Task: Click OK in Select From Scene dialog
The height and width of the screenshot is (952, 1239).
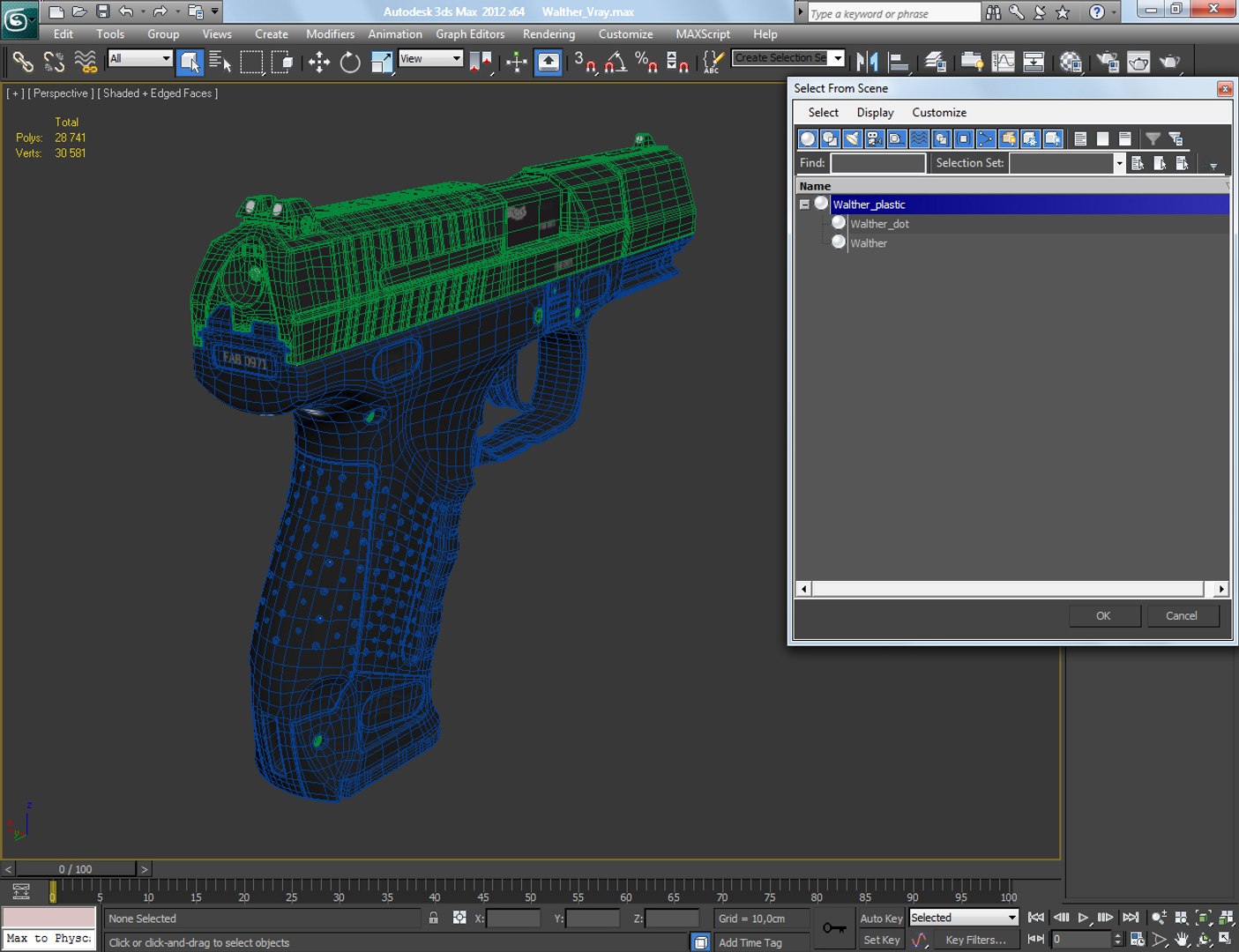Action: point(1104,616)
